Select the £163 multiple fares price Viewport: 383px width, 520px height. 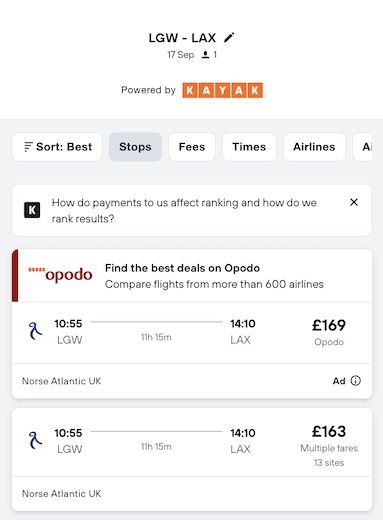click(329, 447)
